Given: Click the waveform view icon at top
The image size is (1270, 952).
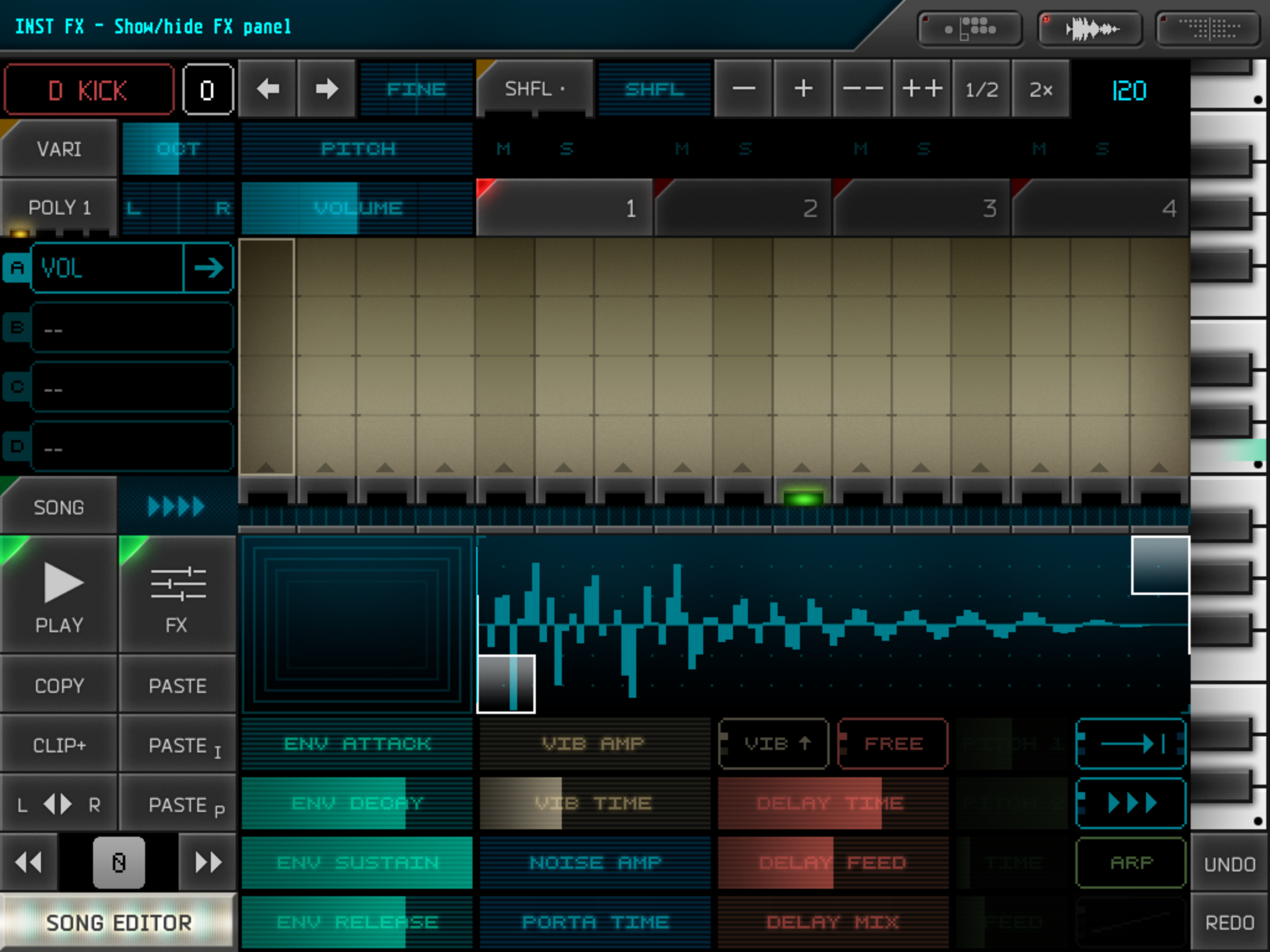Looking at the screenshot, I should pos(1090,29).
